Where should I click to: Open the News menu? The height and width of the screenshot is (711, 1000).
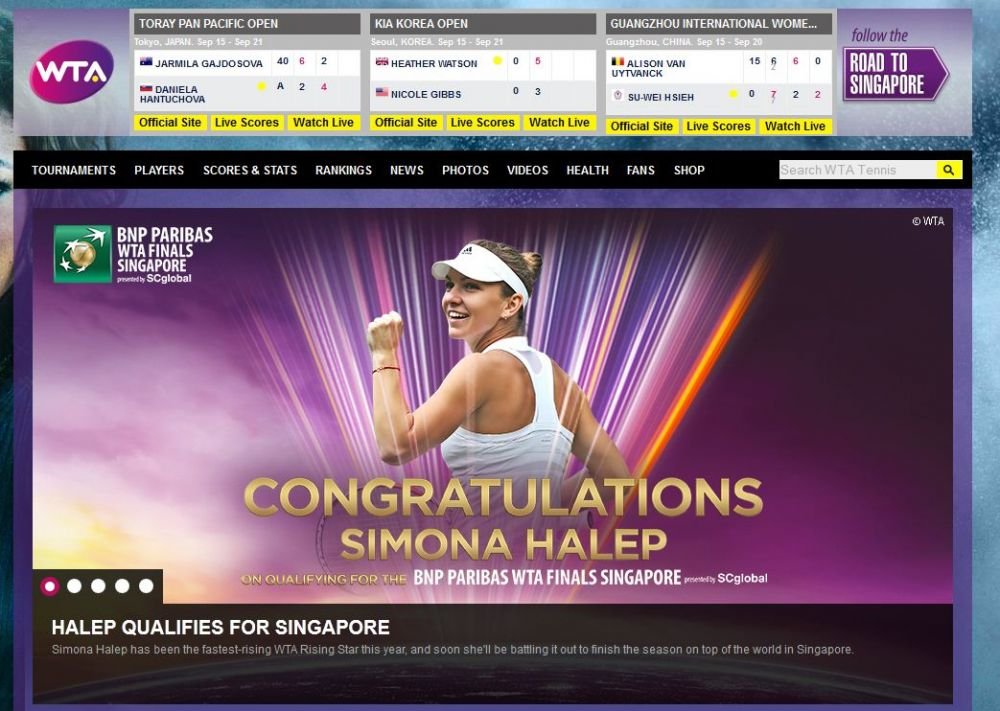(x=407, y=170)
